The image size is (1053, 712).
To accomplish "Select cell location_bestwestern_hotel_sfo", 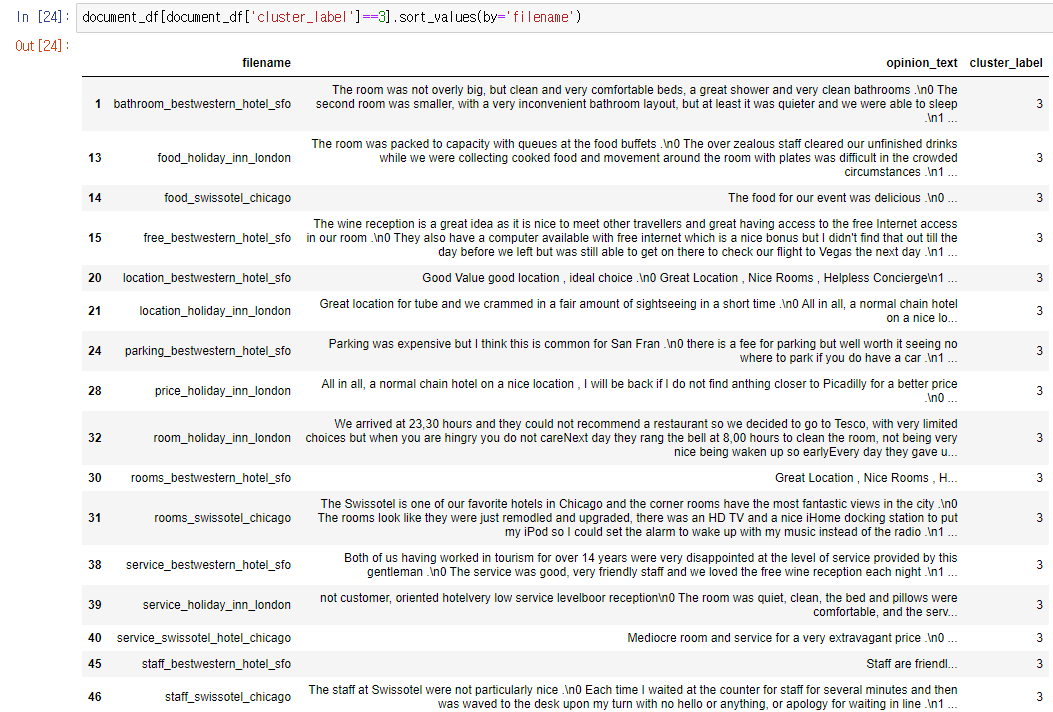I will pyautogui.click(x=207, y=277).
